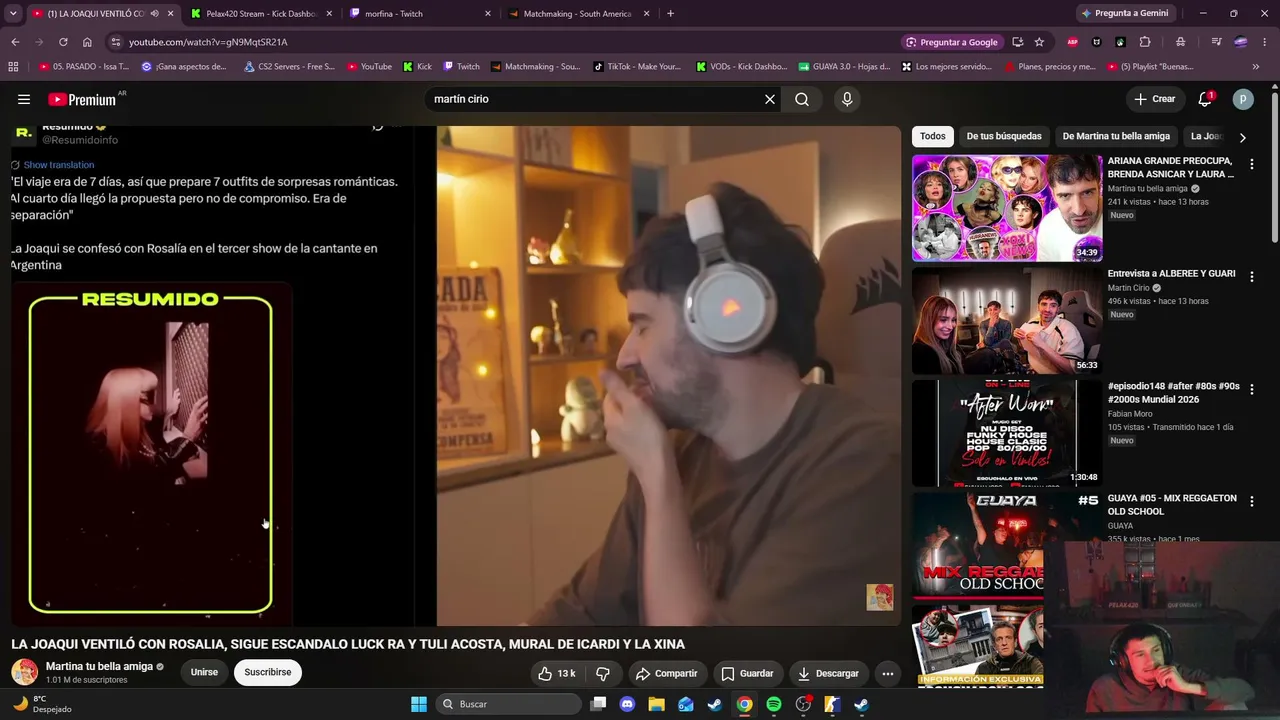Viewport: 1280px width, 720px height.
Task: Select De Martina tu bella amiga chip
Action: [x=1116, y=137]
